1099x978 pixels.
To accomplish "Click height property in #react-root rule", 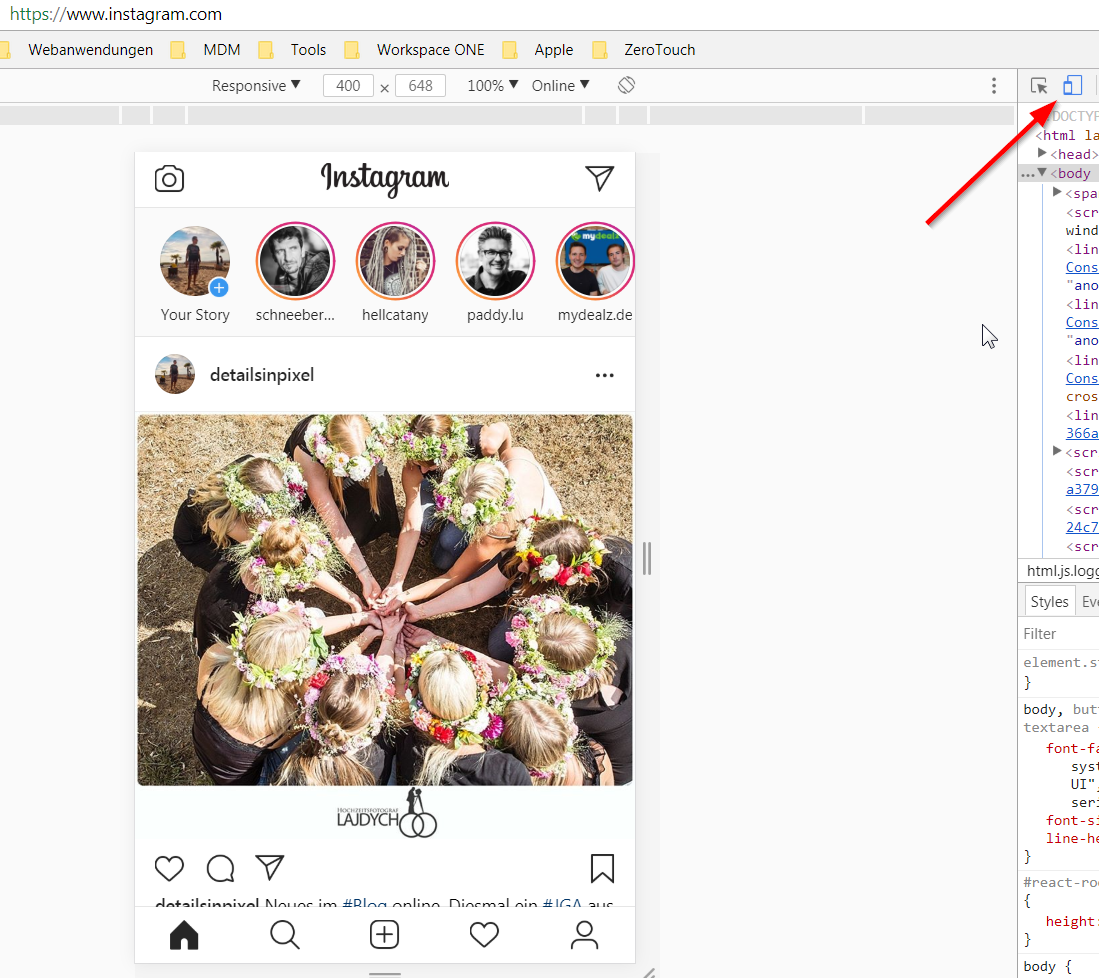I will tap(1071, 921).
